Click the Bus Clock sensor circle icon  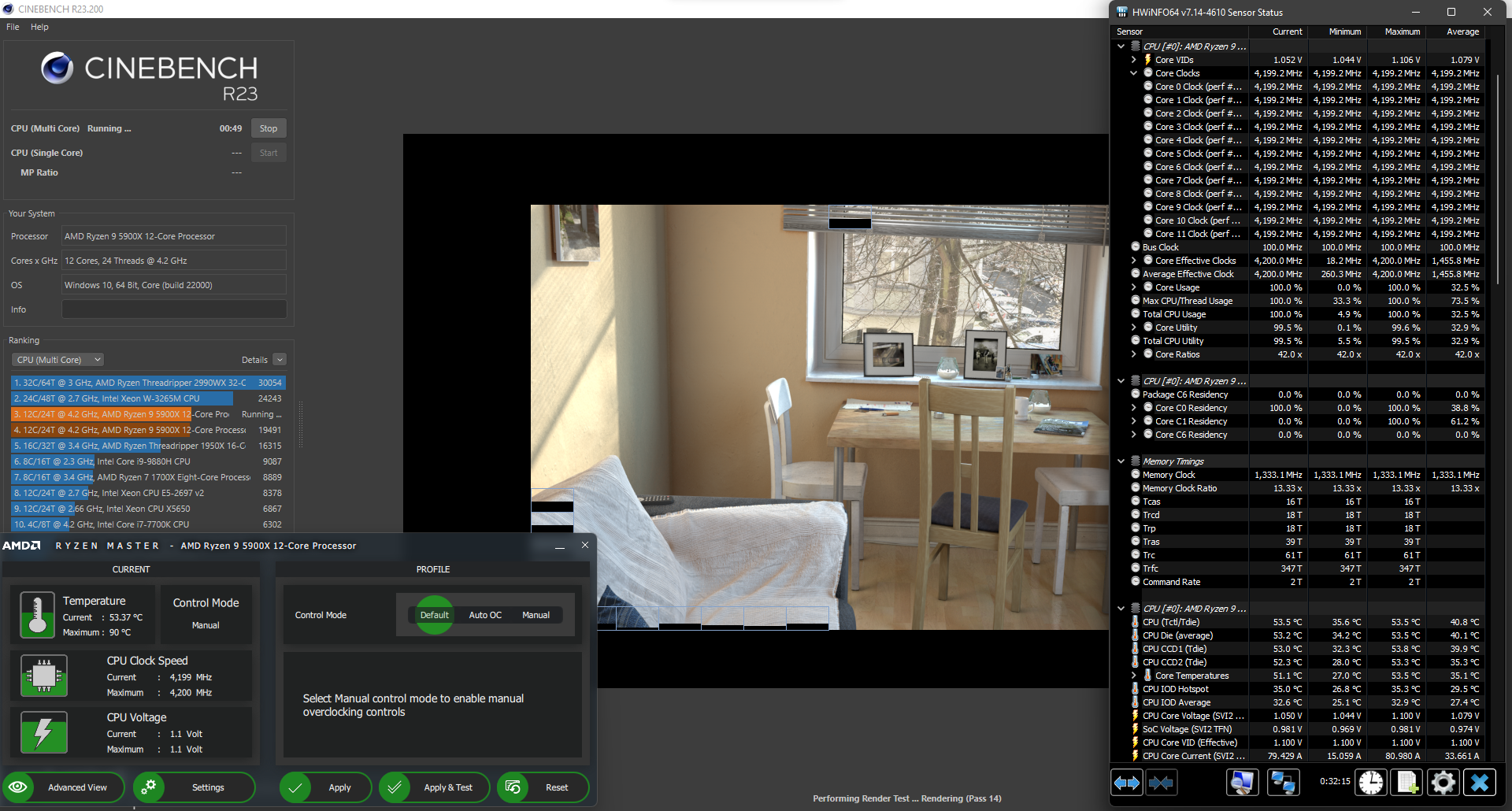point(1136,247)
